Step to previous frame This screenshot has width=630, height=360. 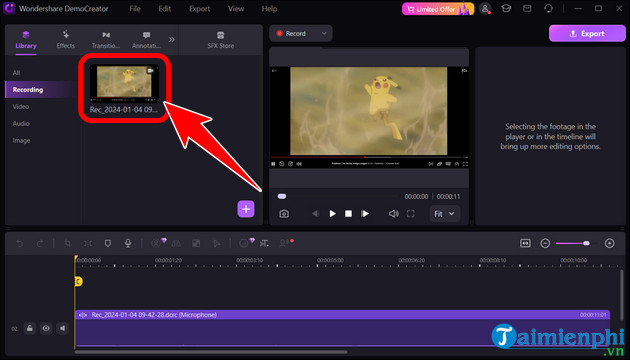pyautogui.click(x=315, y=214)
